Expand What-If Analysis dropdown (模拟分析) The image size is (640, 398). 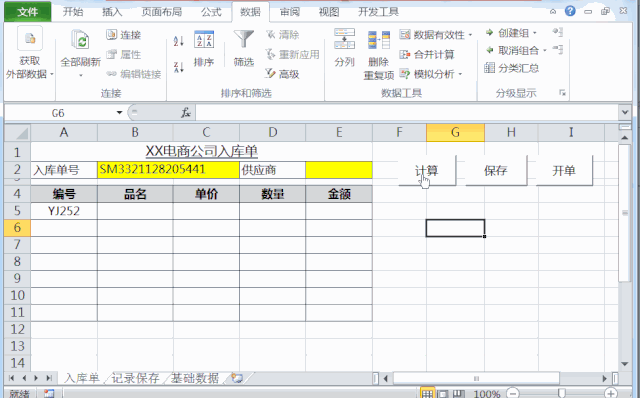pos(460,74)
